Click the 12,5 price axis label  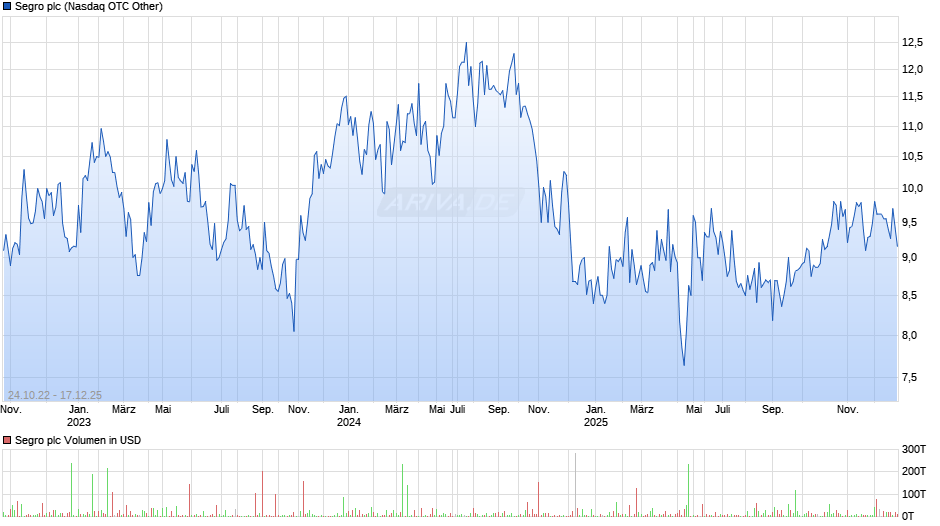tap(912, 42)
